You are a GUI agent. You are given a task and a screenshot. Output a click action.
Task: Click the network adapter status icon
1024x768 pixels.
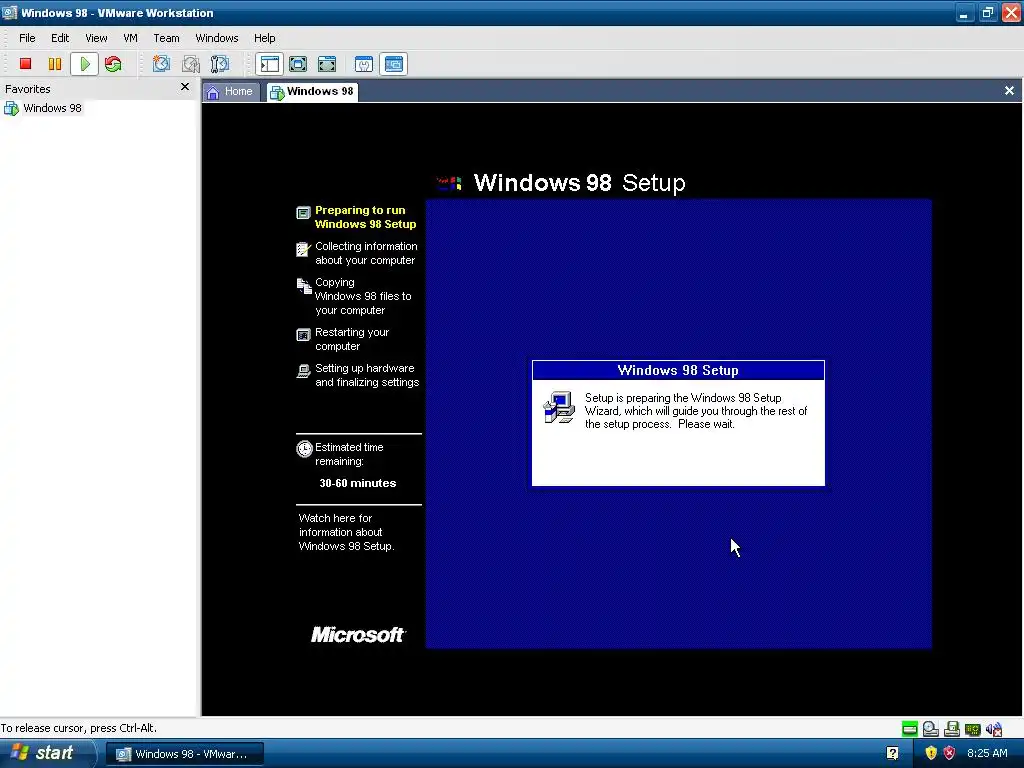coord(972,729)
